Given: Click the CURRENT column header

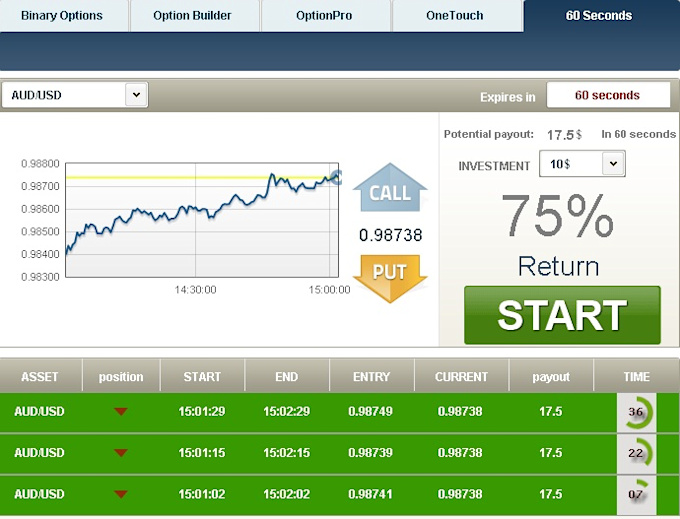Looking at the screenshot, I should pyautogui.click(x=461, y=376).
